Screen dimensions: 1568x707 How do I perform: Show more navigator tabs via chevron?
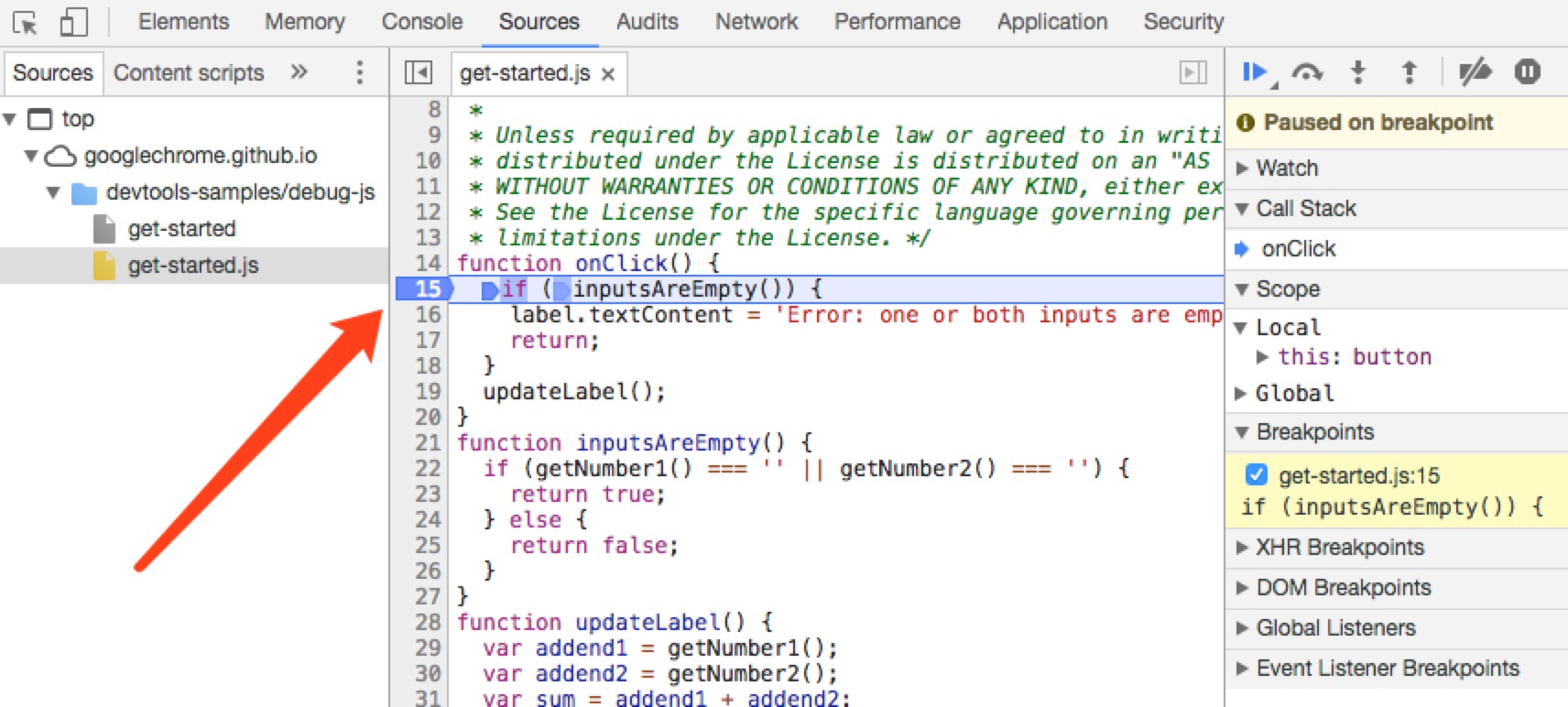click(x=299, y=71)
